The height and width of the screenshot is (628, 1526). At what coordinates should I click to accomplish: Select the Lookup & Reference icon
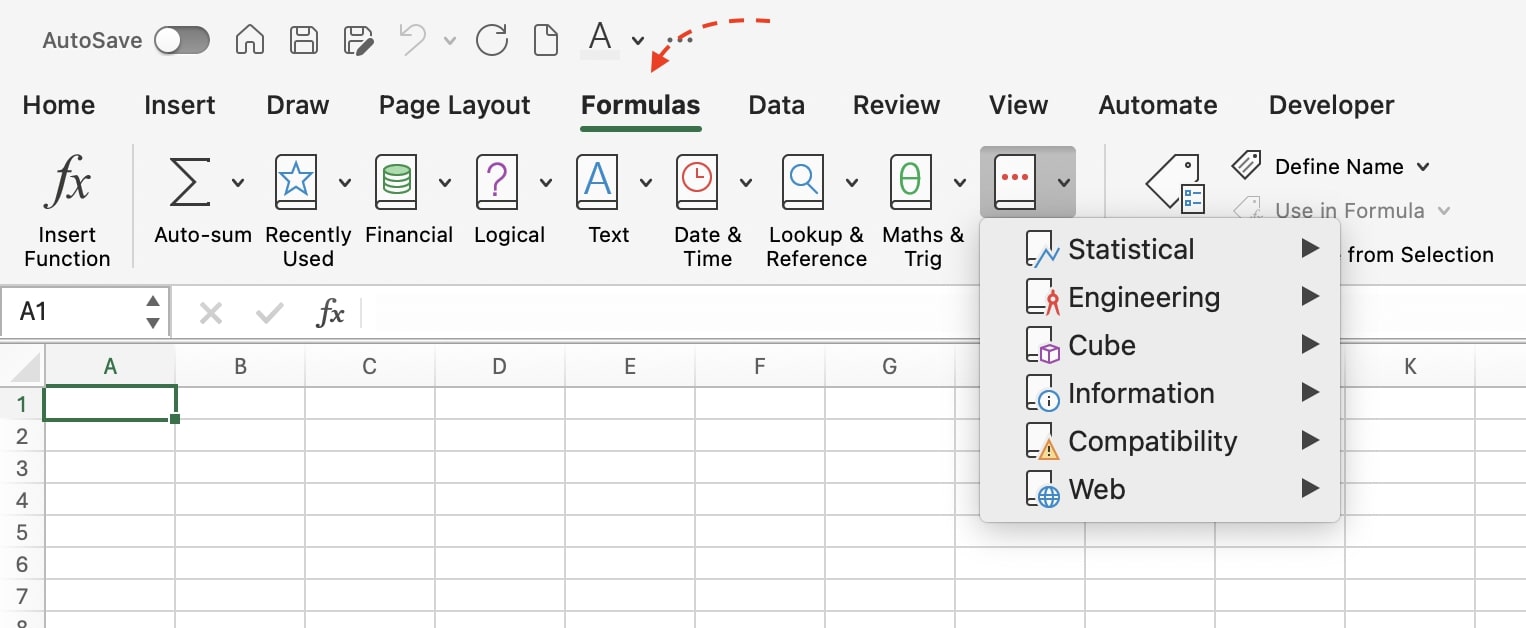click(802, 183)
